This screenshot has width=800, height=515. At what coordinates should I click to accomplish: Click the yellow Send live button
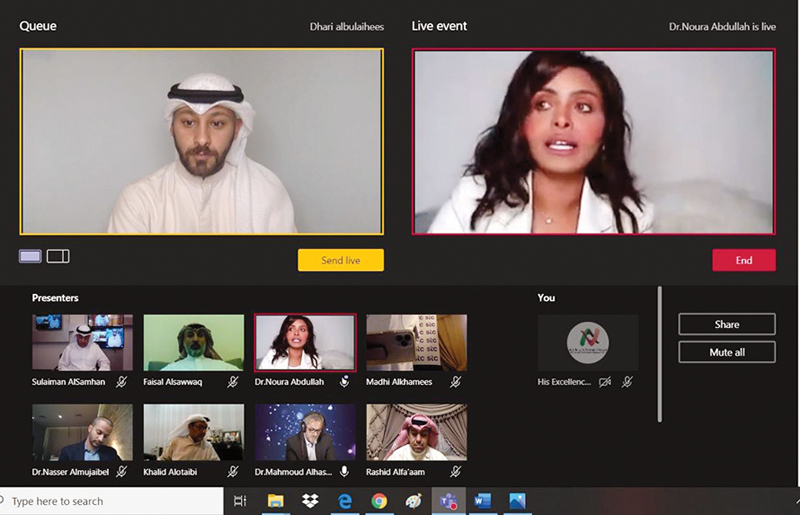coord(341,260)
